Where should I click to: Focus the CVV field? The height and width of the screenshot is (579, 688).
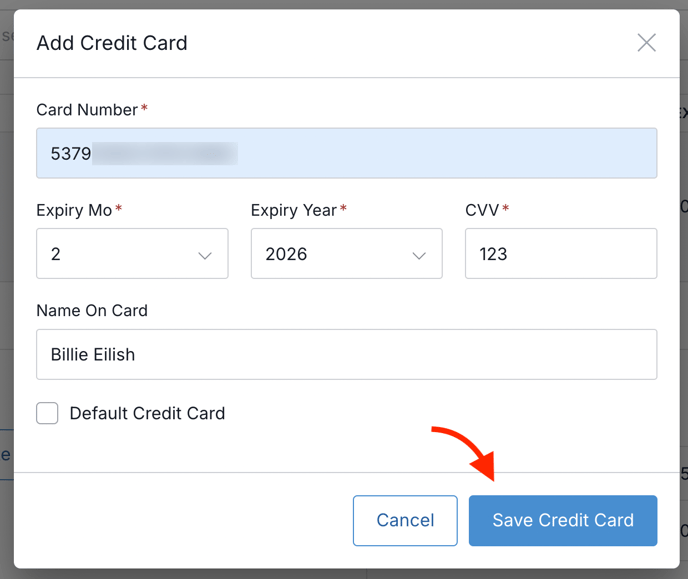pos(561,254)
